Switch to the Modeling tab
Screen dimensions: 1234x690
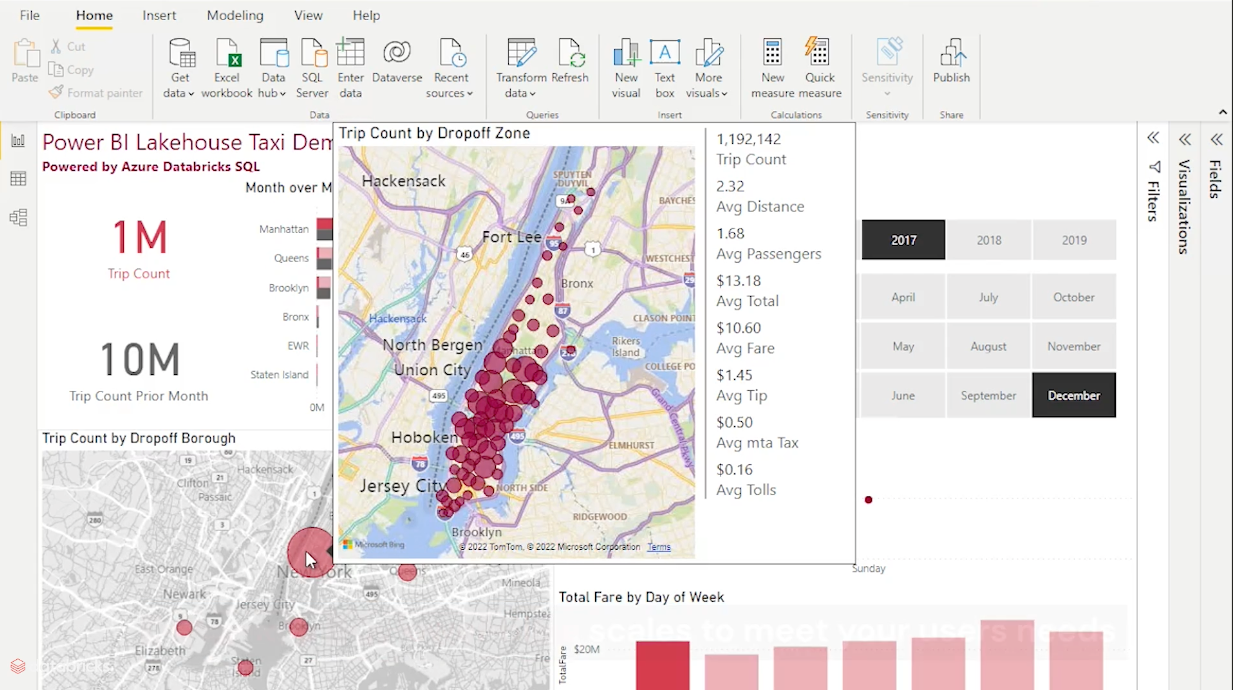coord(235,15)
